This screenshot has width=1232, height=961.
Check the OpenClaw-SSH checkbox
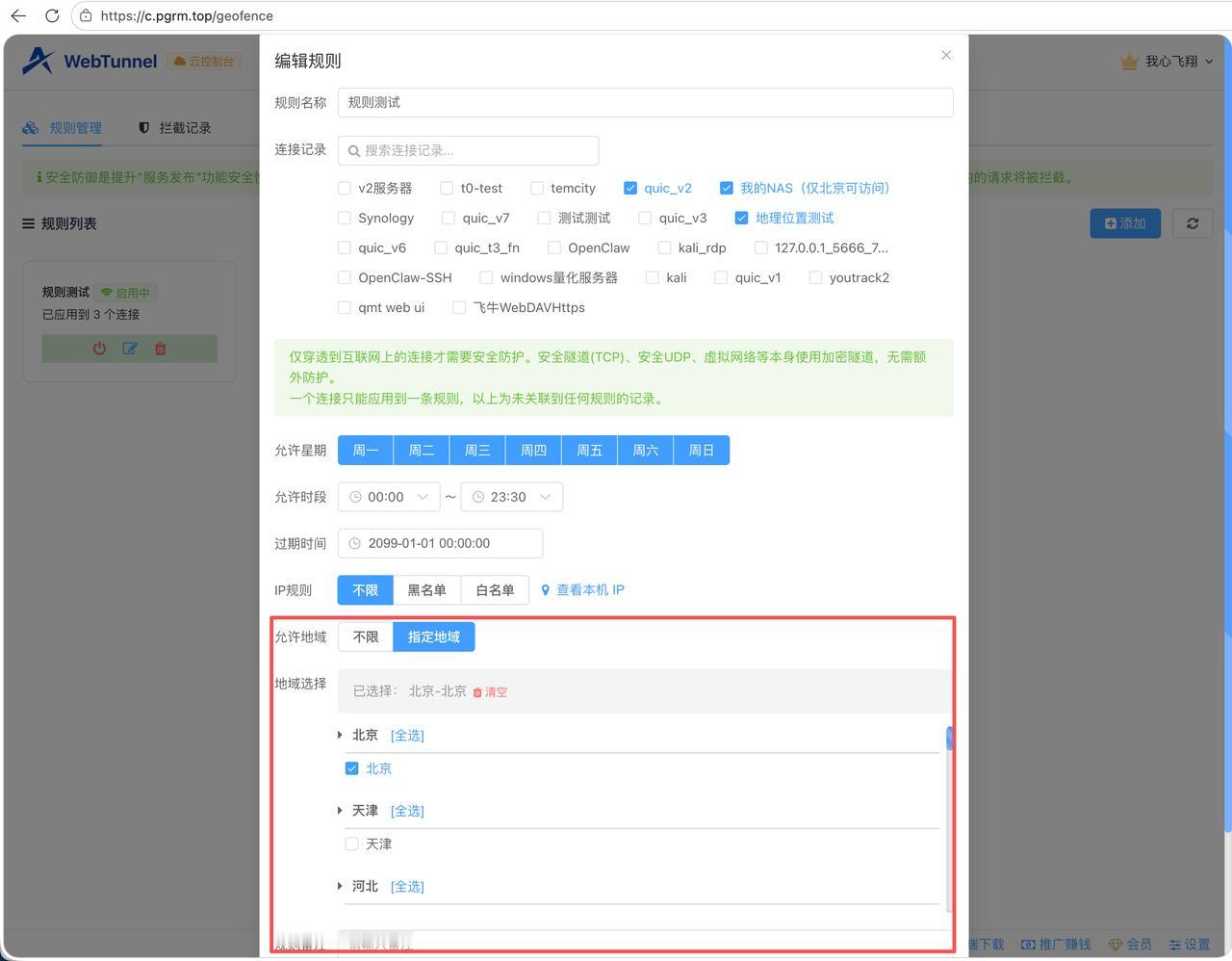pyautogui.click(x=345, y=277)
